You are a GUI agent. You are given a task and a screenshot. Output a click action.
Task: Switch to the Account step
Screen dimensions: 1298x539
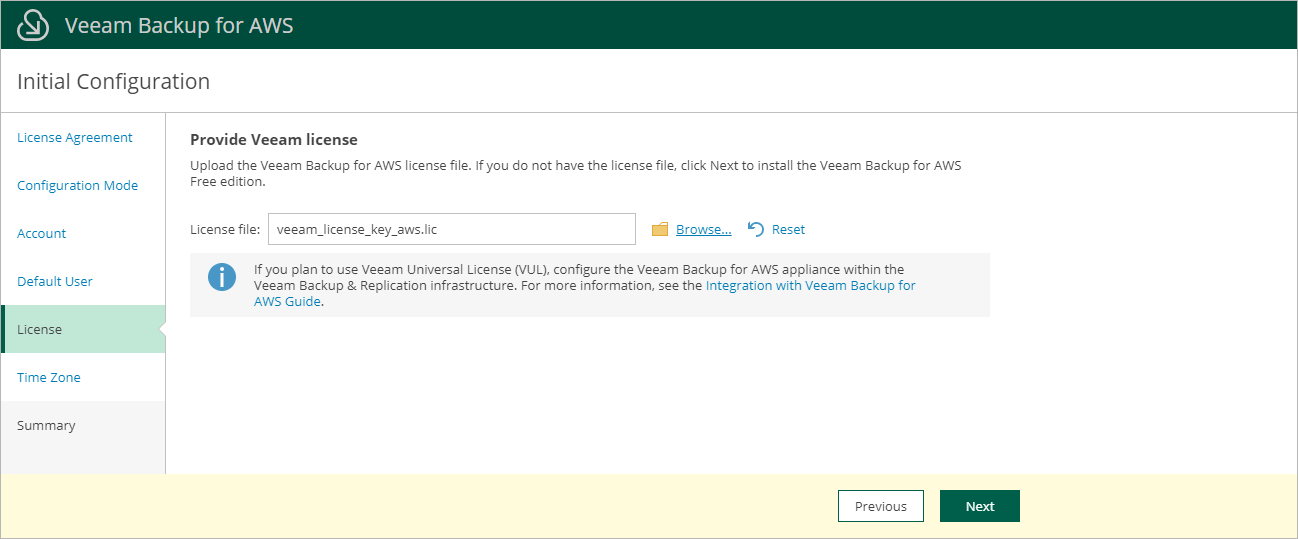coord(42,234)
